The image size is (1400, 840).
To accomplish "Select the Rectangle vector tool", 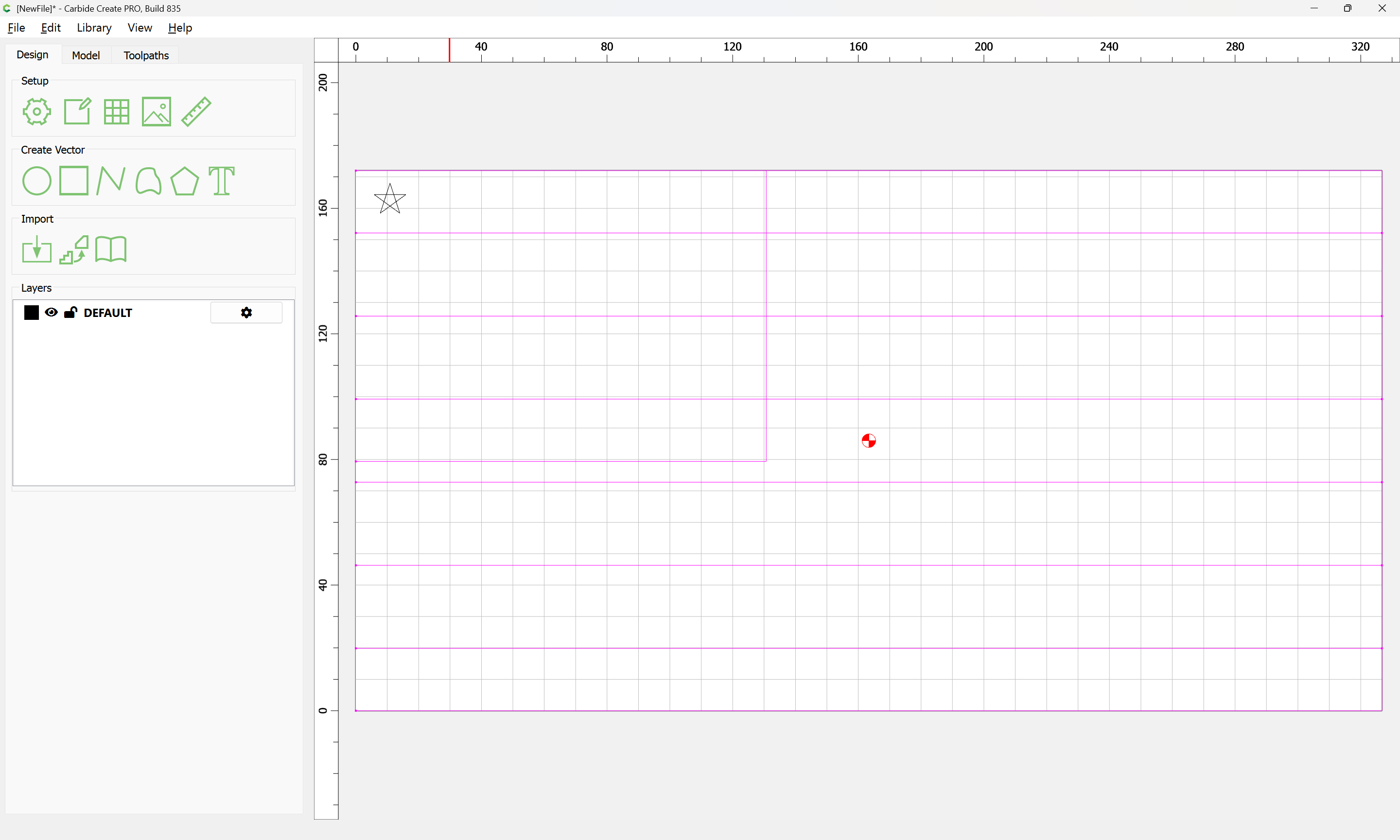I will (73, 180).
